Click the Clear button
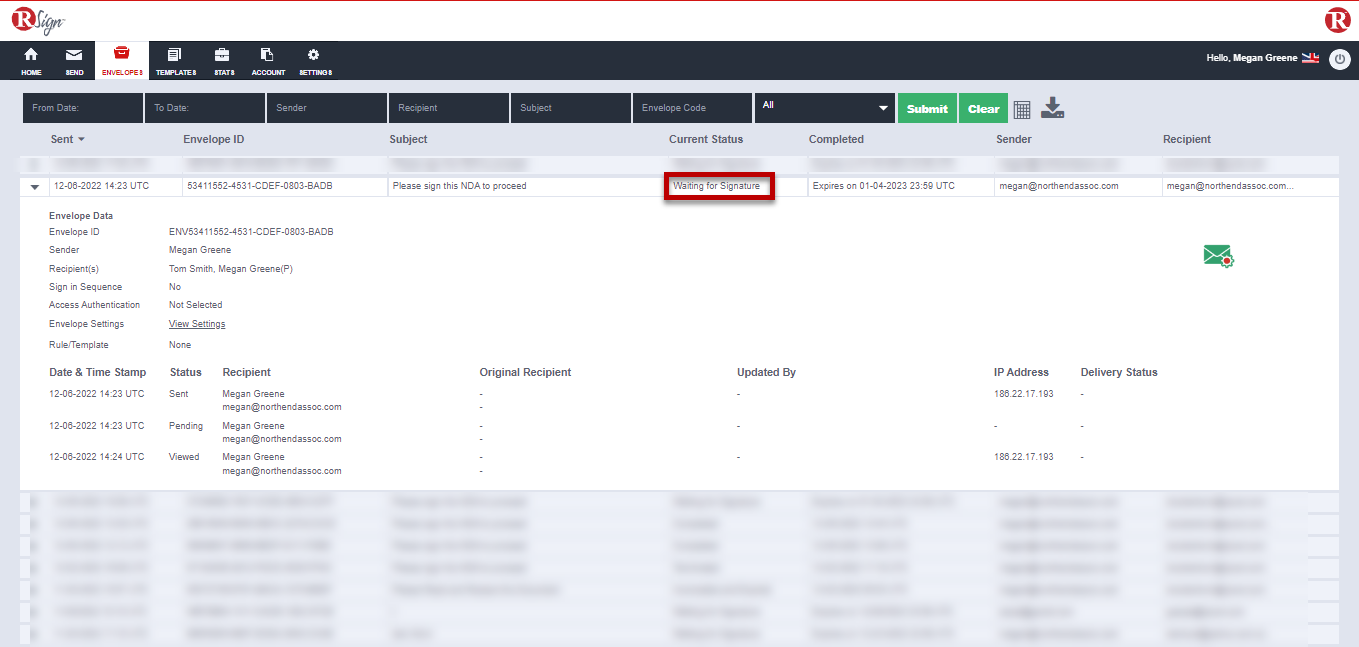Image resolution: width=1359 pixels, height=647 pixels. coord(983,108)
